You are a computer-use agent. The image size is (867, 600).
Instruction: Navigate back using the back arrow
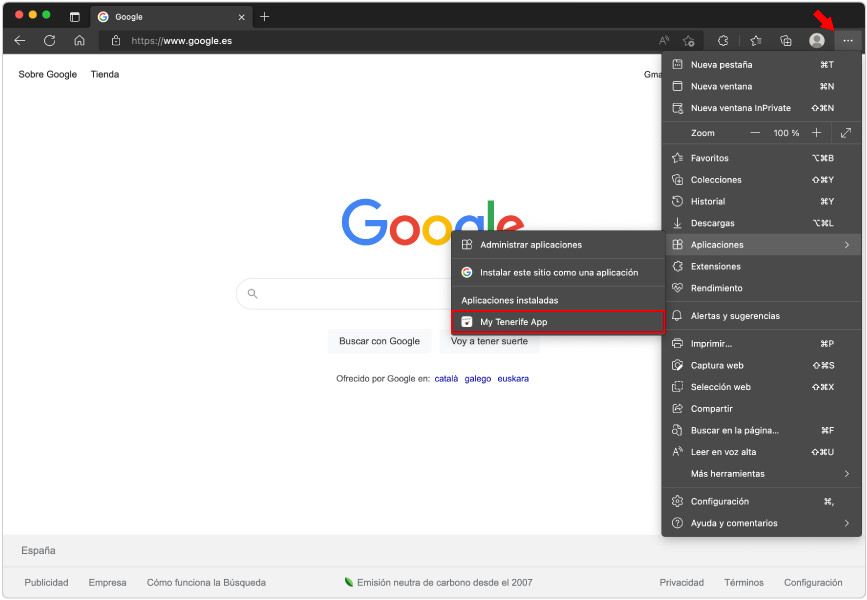20,42
